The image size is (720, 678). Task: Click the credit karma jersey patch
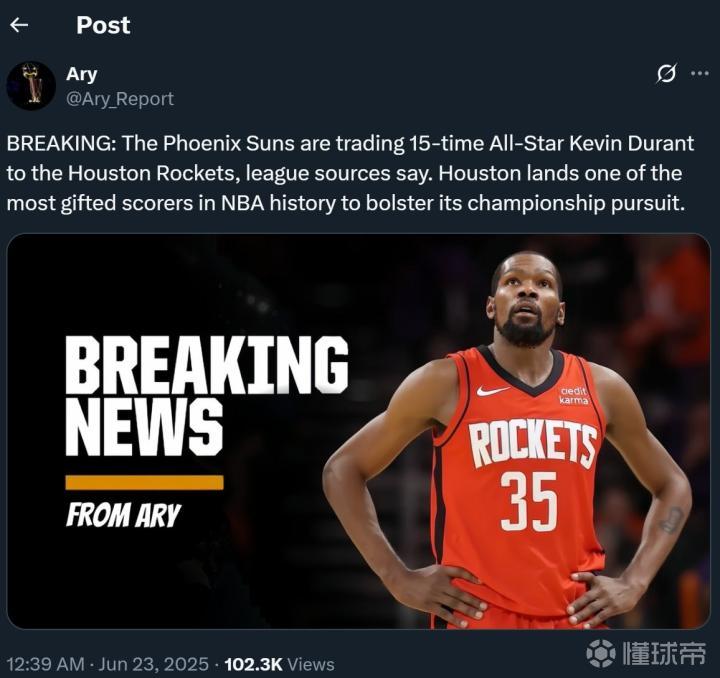[x=574, y=395]
